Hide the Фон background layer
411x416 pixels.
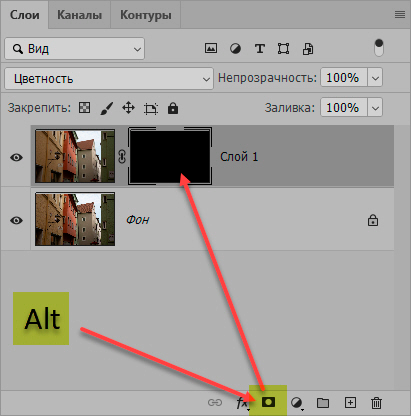[16, 220]
